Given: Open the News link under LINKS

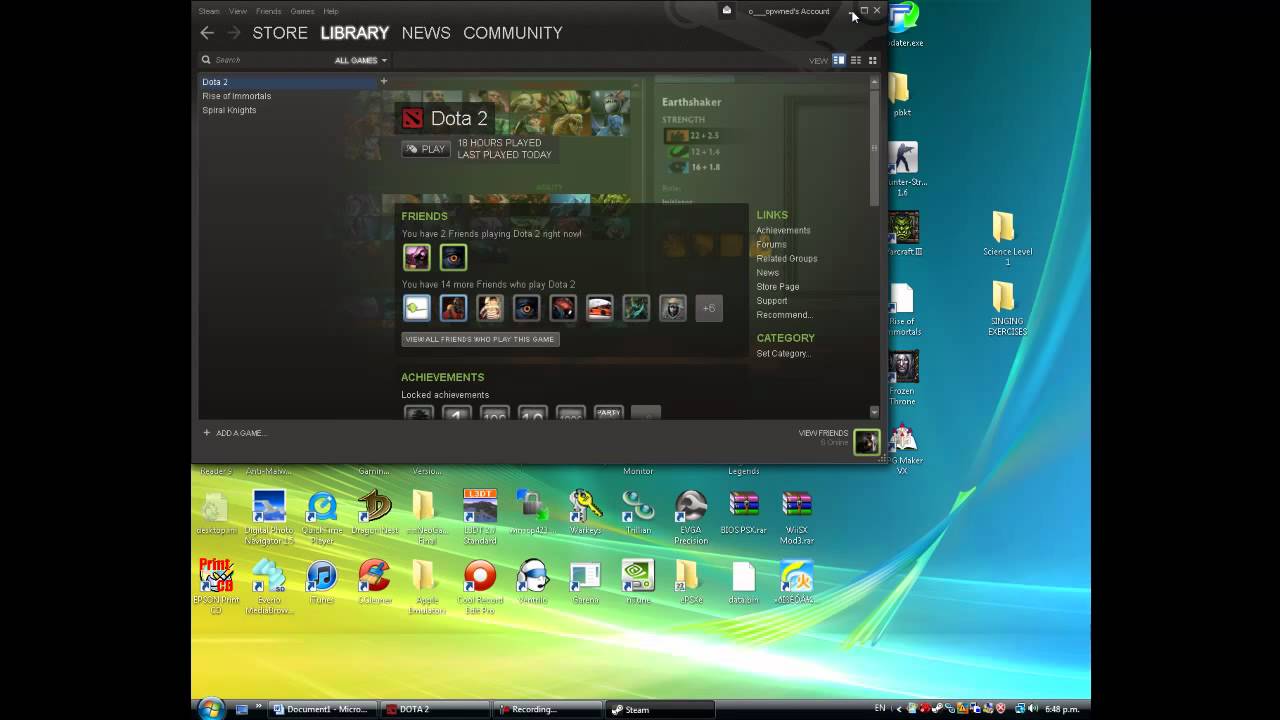Looking at the screenshot, I should [x=767, y=273].
